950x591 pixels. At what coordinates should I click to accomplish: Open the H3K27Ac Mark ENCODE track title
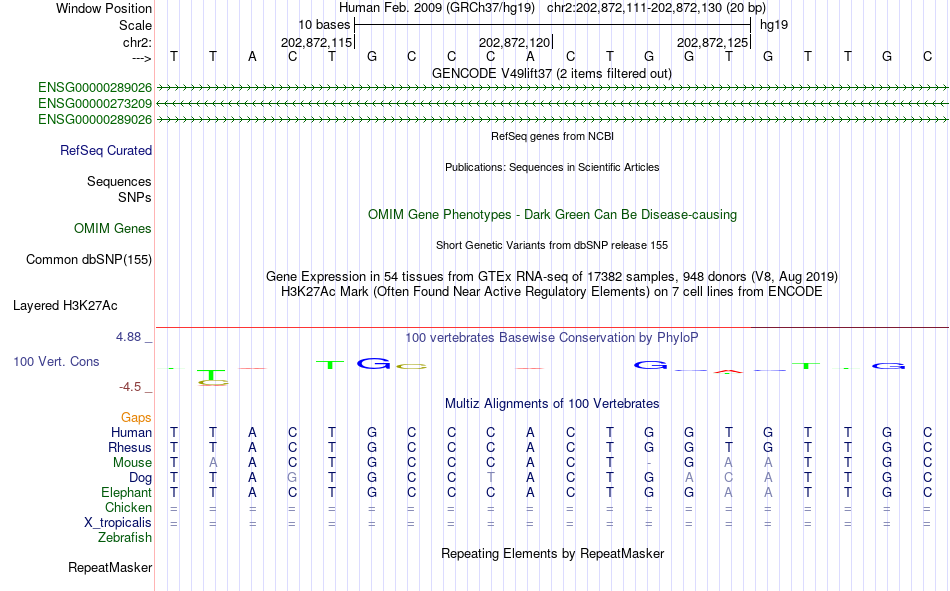click(552, 292)
